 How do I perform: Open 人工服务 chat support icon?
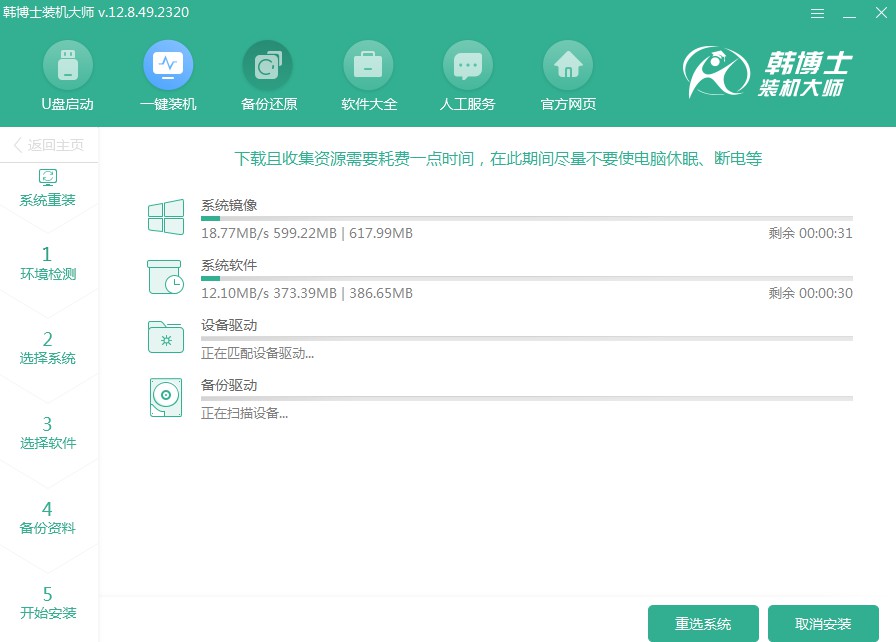click(467, 66)
